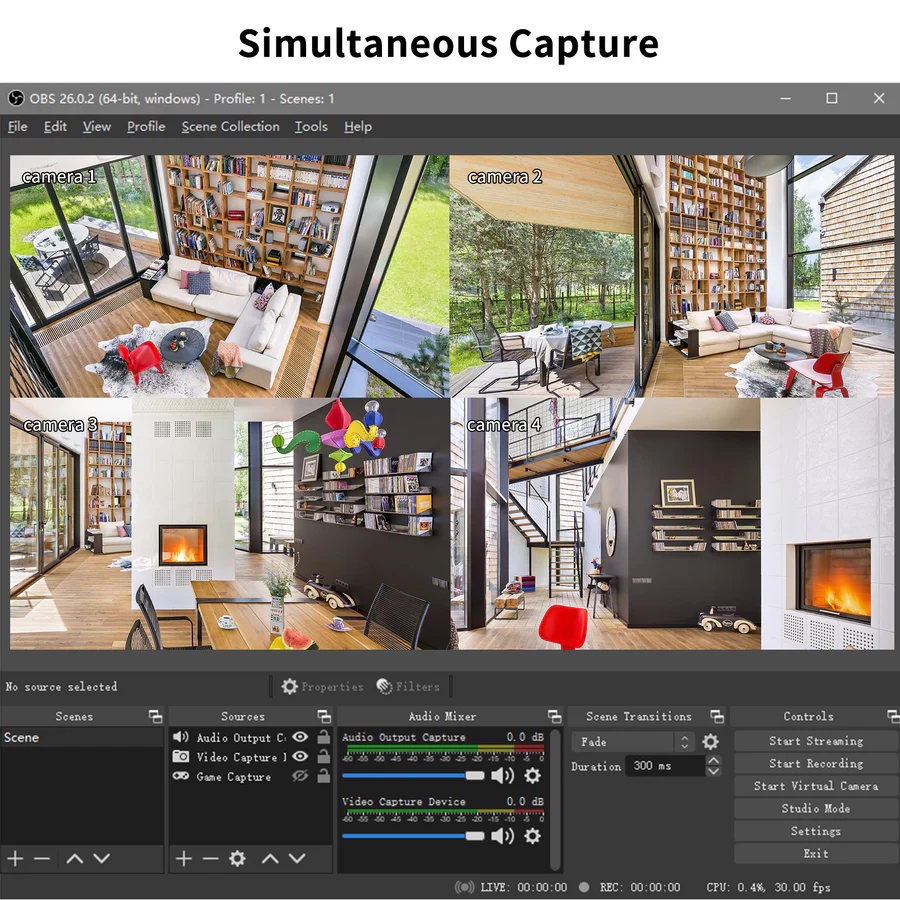Mute Video Capture Device with the speaker icon
The height and width of the screenshot is (900, 900).
click(500, 835)
